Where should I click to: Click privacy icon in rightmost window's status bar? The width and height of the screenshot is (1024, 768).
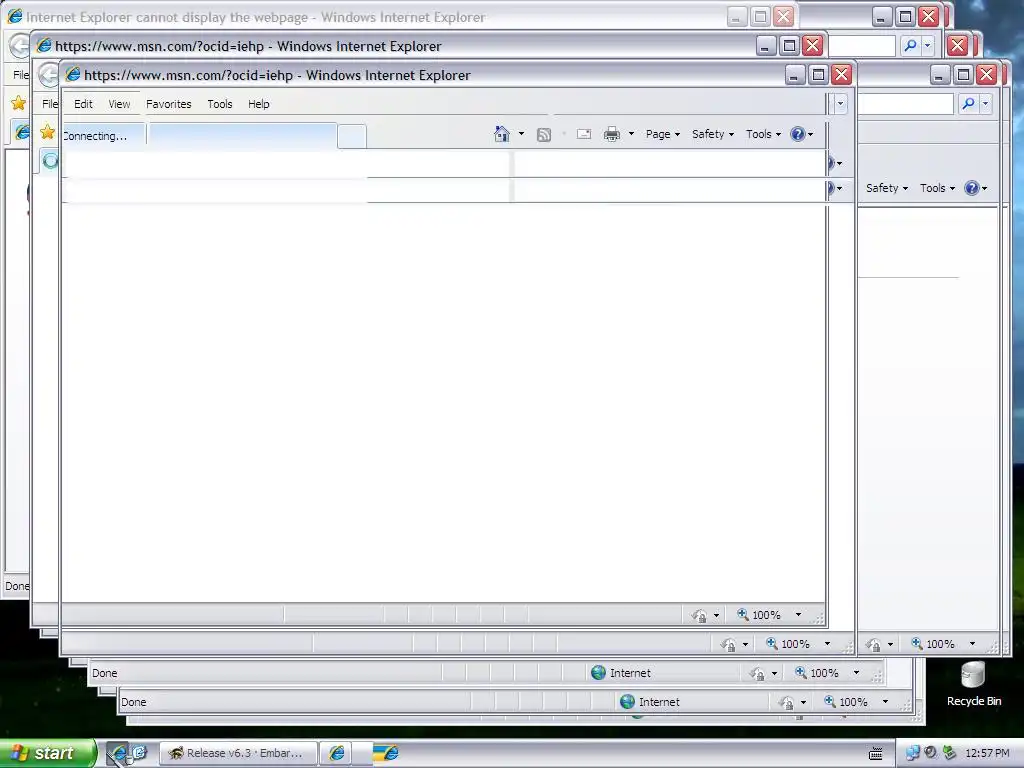(x=873, y=645)
